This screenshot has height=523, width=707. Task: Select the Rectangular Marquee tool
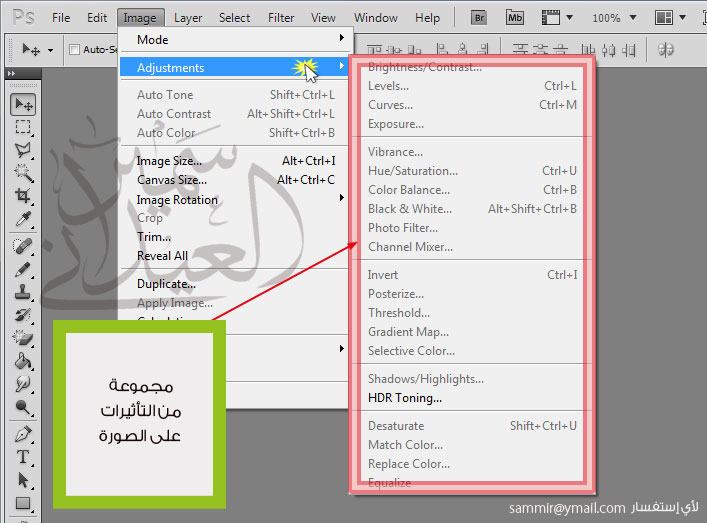coord(23,127)
